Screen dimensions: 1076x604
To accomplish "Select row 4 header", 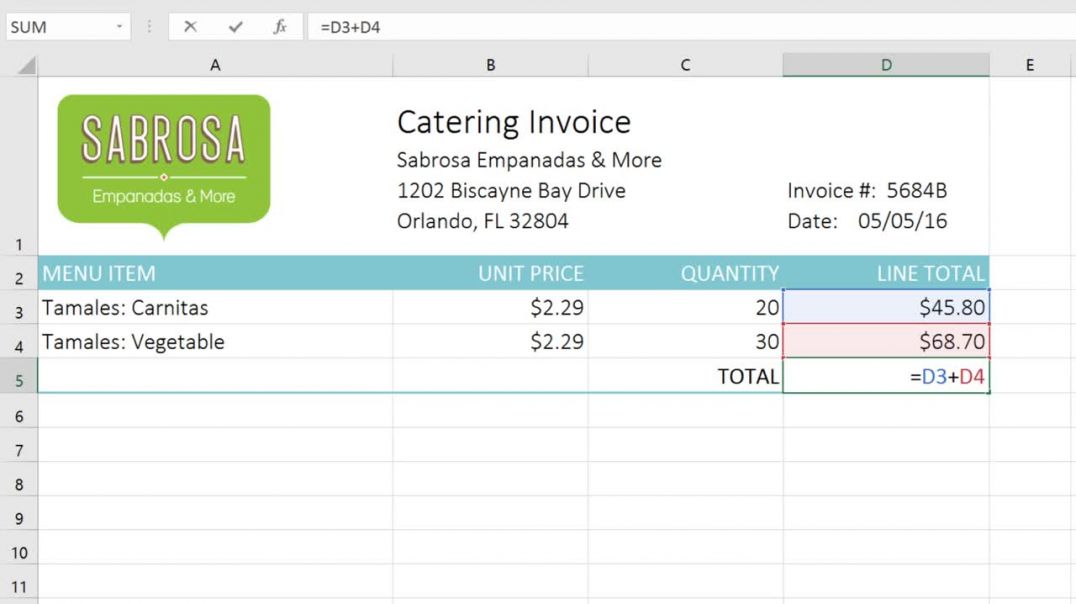I will pos(19,342).
